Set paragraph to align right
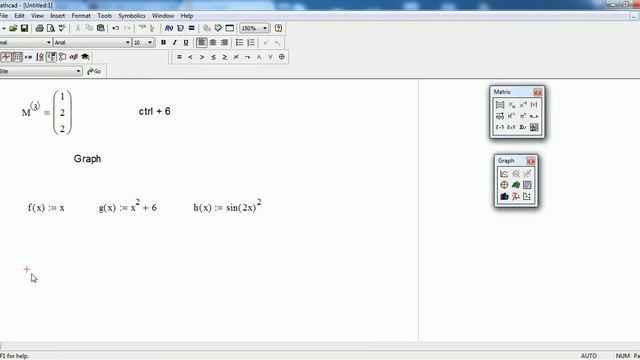The width and height of the screenshot is (640, 360). coord(224,42)
